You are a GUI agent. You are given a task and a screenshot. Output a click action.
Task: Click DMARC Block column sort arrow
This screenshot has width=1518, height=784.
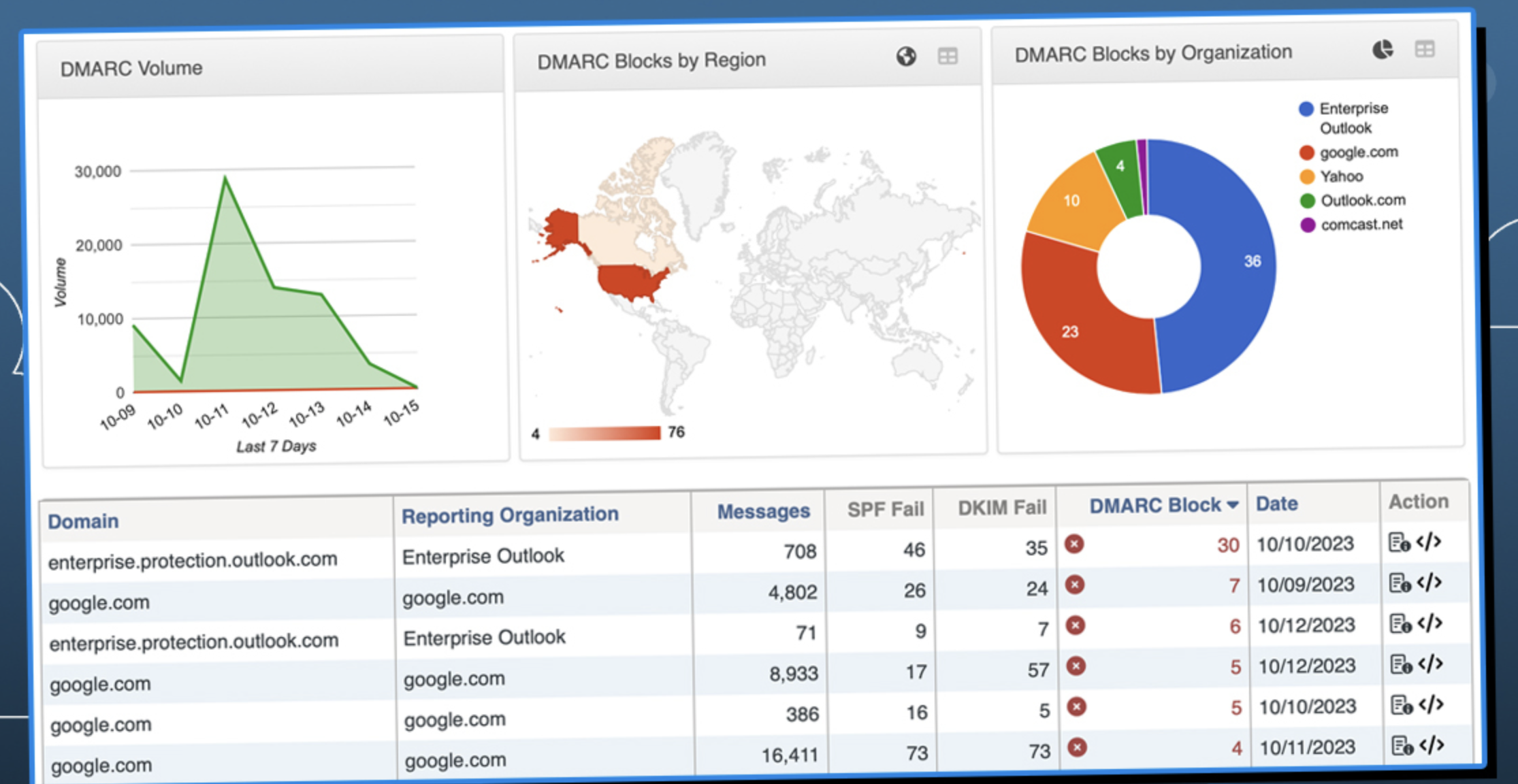(x=1232, y=505)
